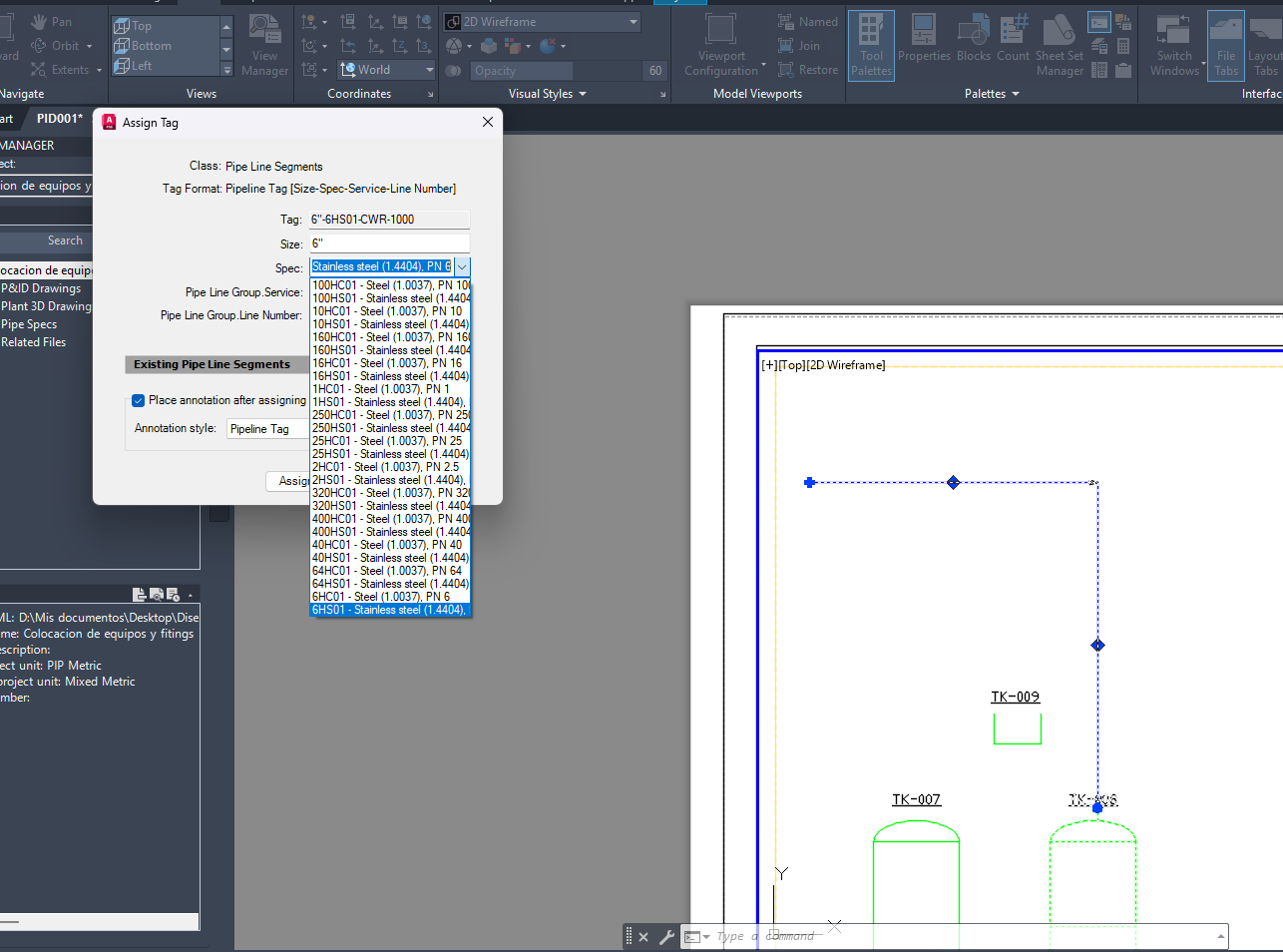This screenshot has width=1283, height=952.
Task: Open the Properties palette
Action: (x=924, y=40)
